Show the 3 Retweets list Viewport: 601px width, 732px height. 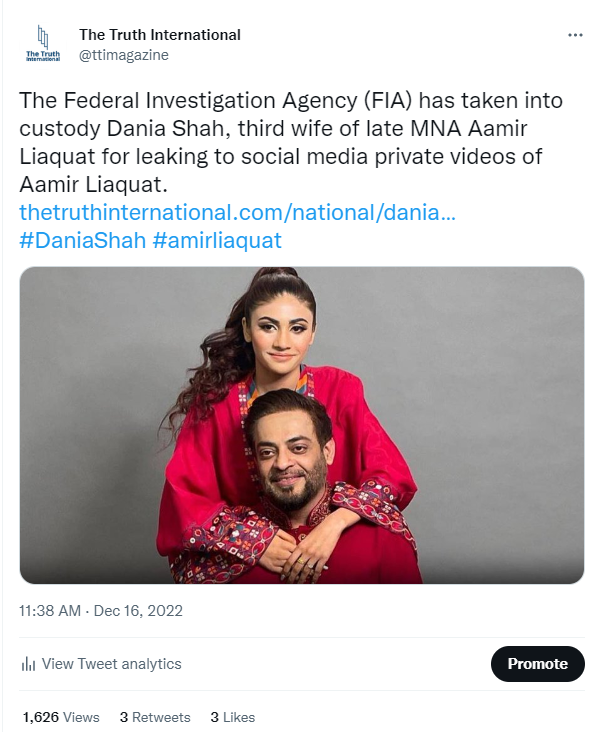click(x=155, y=717)
